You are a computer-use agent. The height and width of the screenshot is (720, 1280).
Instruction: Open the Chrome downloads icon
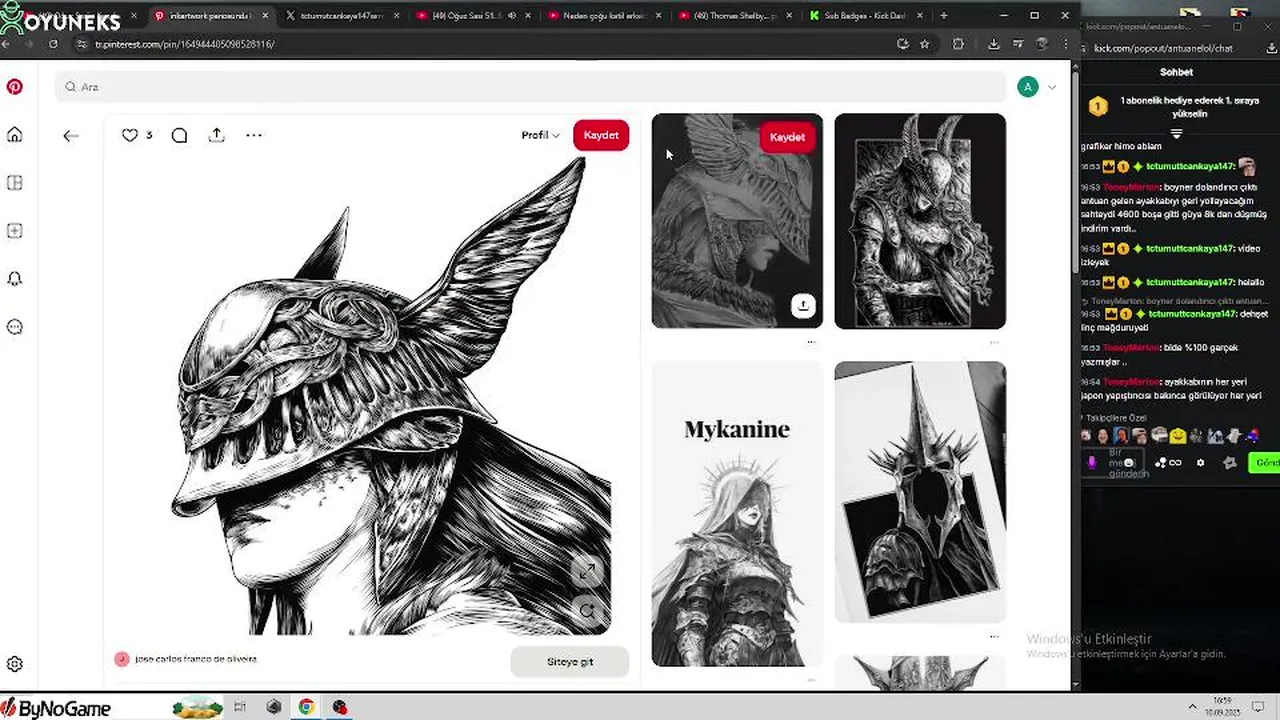coord(993,44)
